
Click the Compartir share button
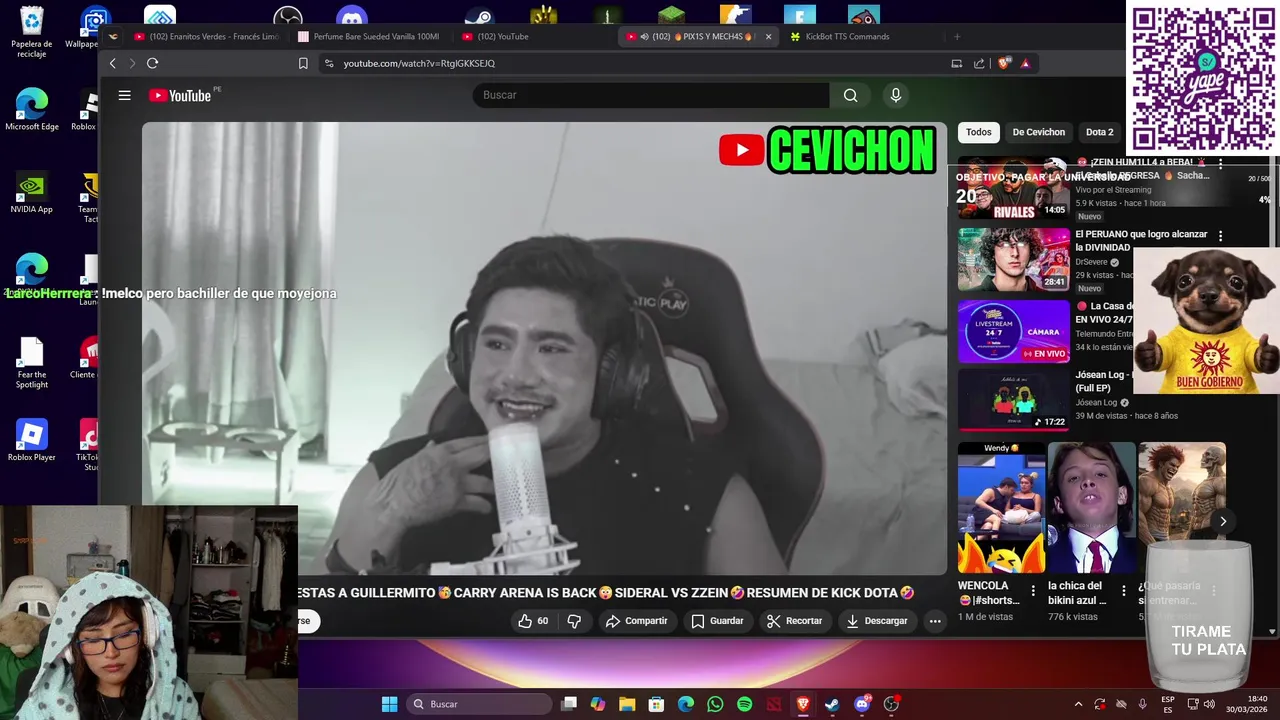pyautogui.click(x=636, y=621)
